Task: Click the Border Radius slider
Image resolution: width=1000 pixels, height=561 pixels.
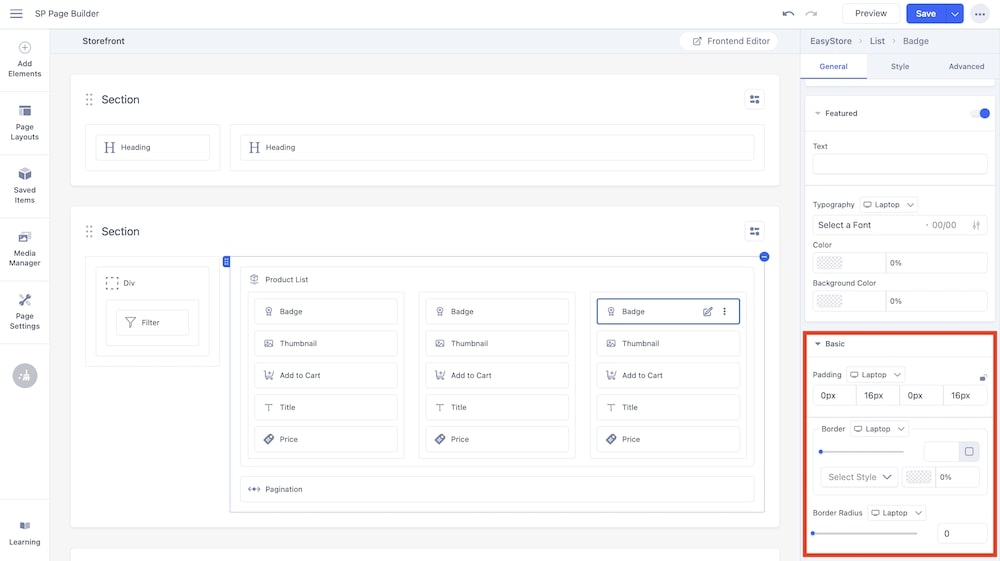Action: (864, 533)
